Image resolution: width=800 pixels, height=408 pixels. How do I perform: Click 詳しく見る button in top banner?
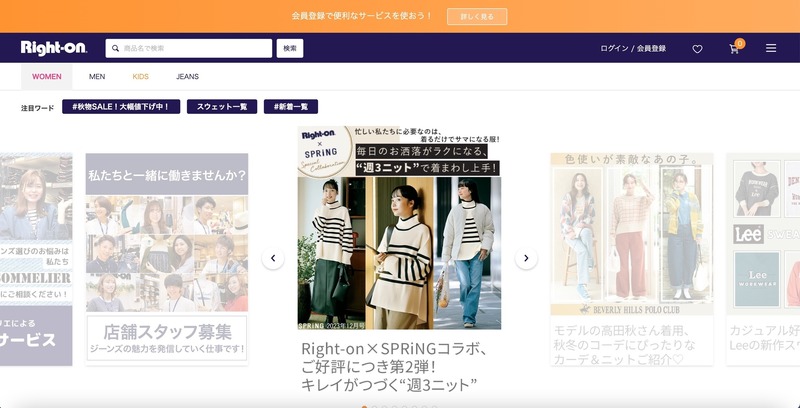click(x=477, y=16)
